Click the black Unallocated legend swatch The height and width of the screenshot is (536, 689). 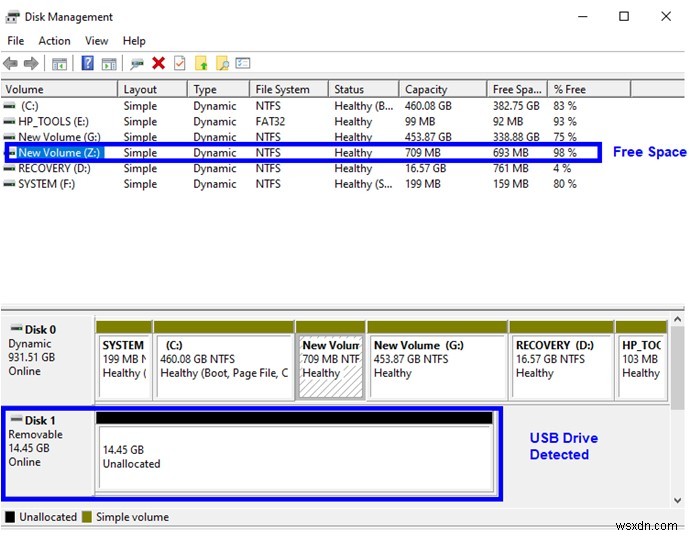coord(10,517)
